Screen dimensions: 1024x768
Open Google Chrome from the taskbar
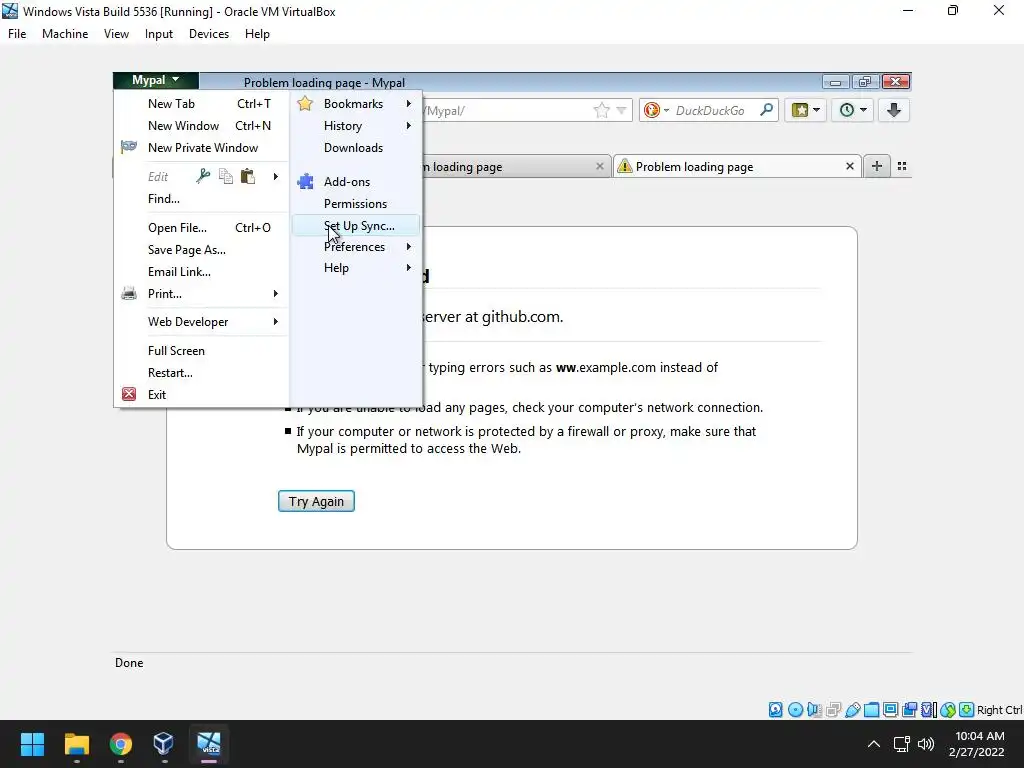tap(120, 744)
